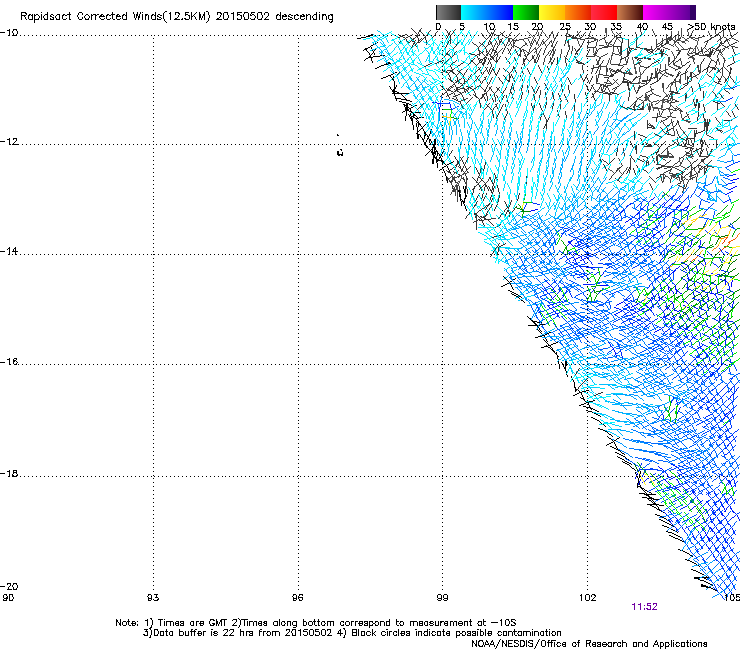740x650 pixels.
Task: Click the yellow 20-25 knots color swatch
Action: pos(552,12)
